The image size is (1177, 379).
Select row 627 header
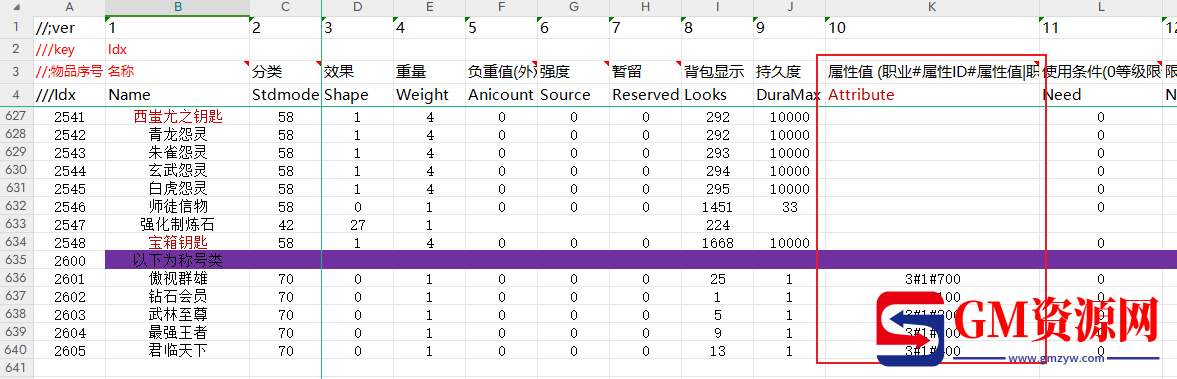click(17, 116)
